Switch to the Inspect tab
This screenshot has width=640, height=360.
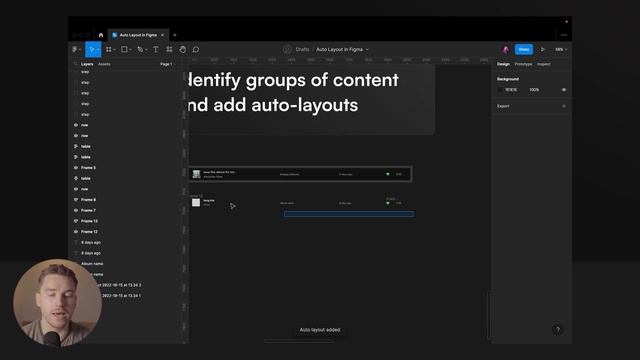[544, 64]
